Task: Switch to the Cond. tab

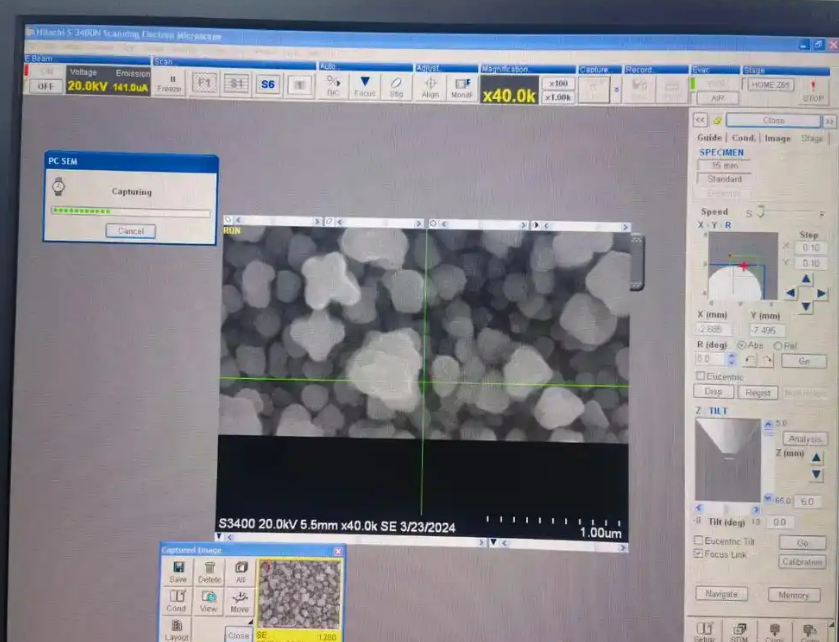Action: tap(743, 138)
